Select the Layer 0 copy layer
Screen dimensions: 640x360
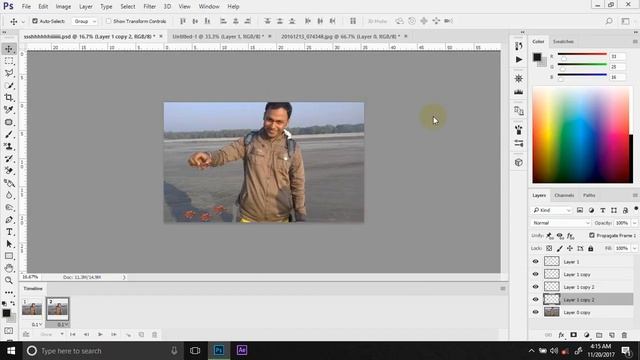(582, 312)
